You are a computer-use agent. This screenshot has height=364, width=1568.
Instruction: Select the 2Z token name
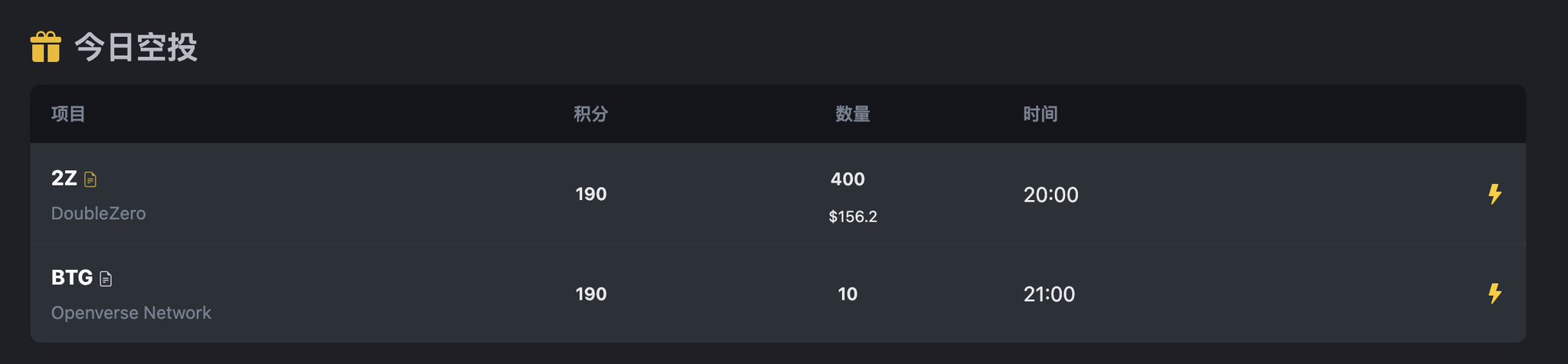click(x=64, y=179)
